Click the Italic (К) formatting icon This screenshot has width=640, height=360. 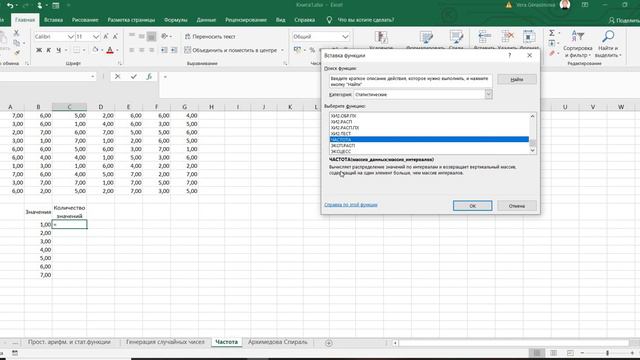49,50
